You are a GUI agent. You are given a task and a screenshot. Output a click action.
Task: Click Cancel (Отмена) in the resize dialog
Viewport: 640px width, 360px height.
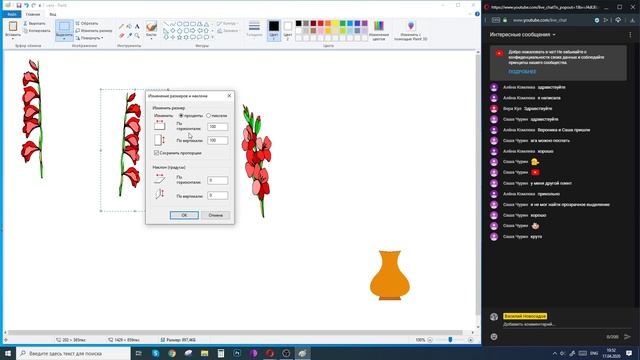coord(216,215)
